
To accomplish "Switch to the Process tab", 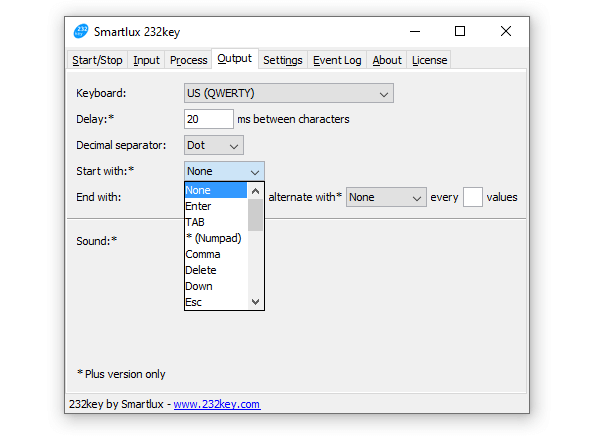I will (188, 60).
